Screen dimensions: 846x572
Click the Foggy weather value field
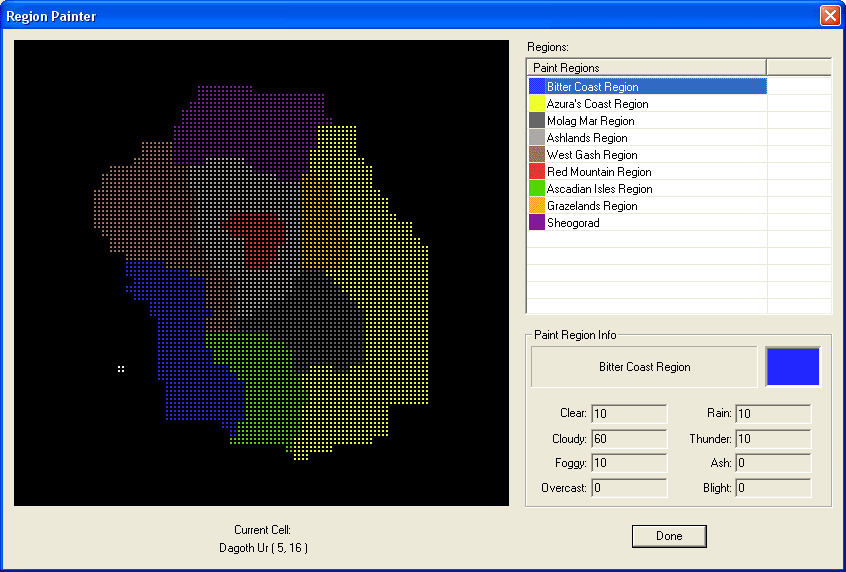(629, 463)
